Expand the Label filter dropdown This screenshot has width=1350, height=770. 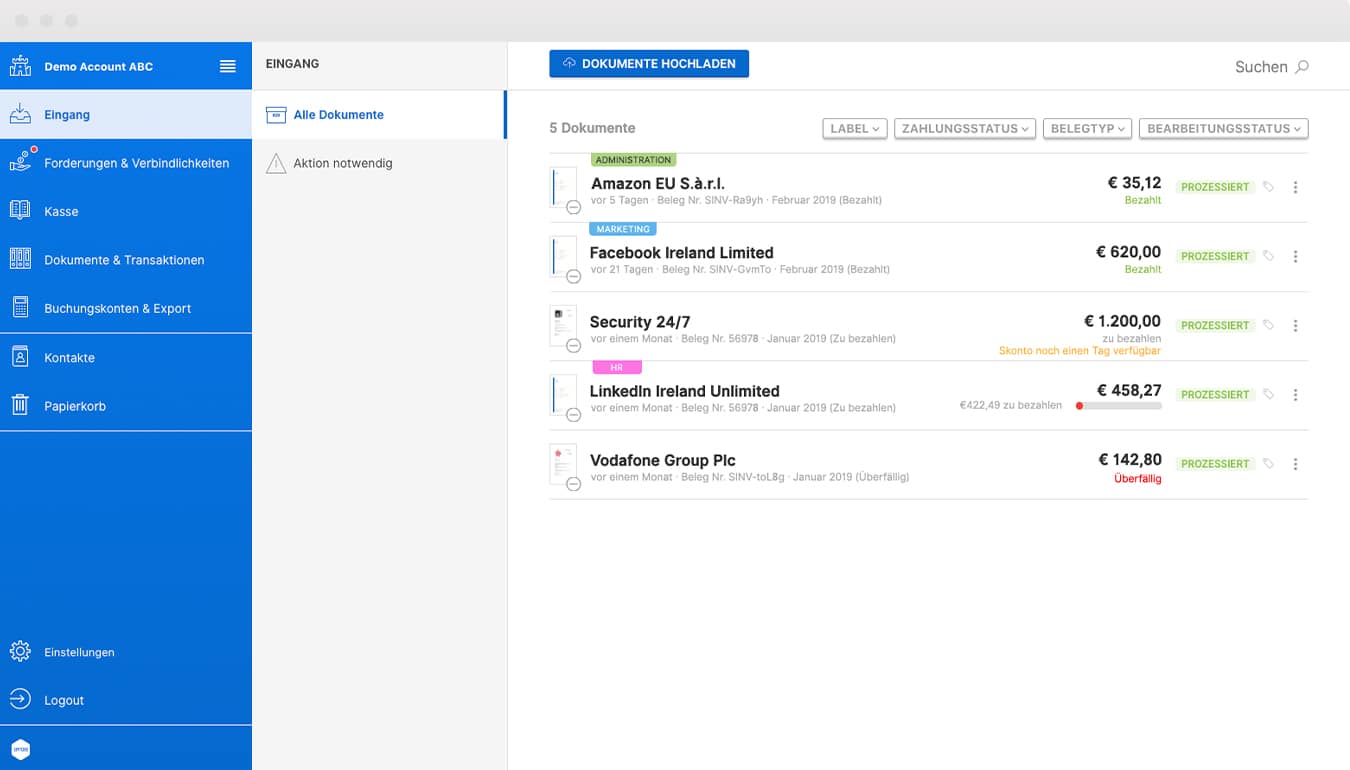pyautogui.click(x=855, y=128)
